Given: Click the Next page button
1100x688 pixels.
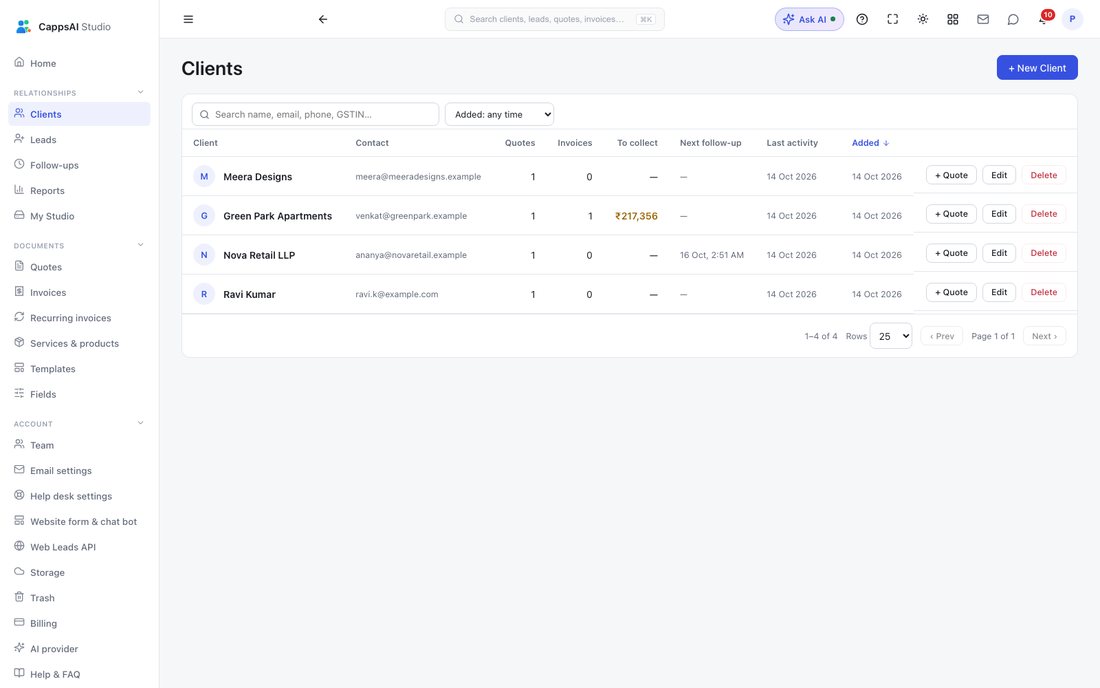Looking at the screenshot, I should click(x=1045, y=336).
